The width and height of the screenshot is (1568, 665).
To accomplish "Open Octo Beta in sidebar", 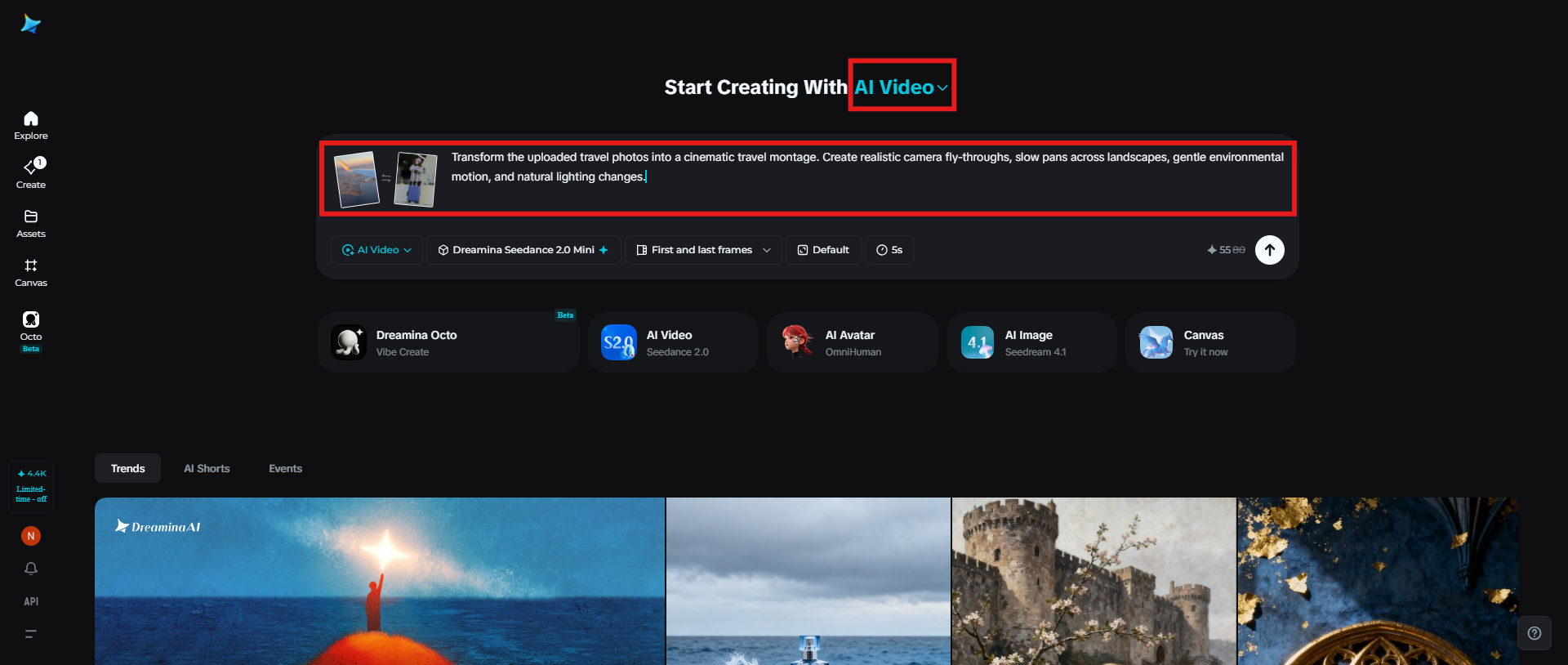I will click(x=31, y=331).
